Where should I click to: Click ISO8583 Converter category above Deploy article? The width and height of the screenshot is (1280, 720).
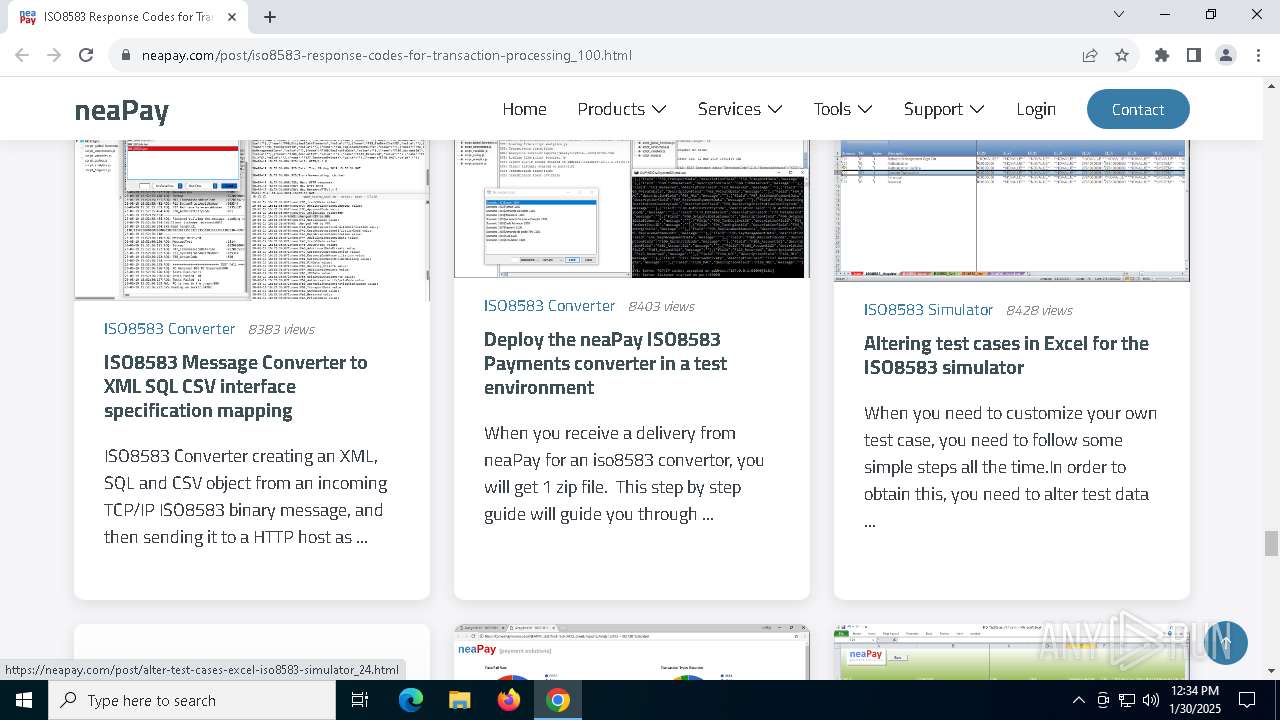549,305
